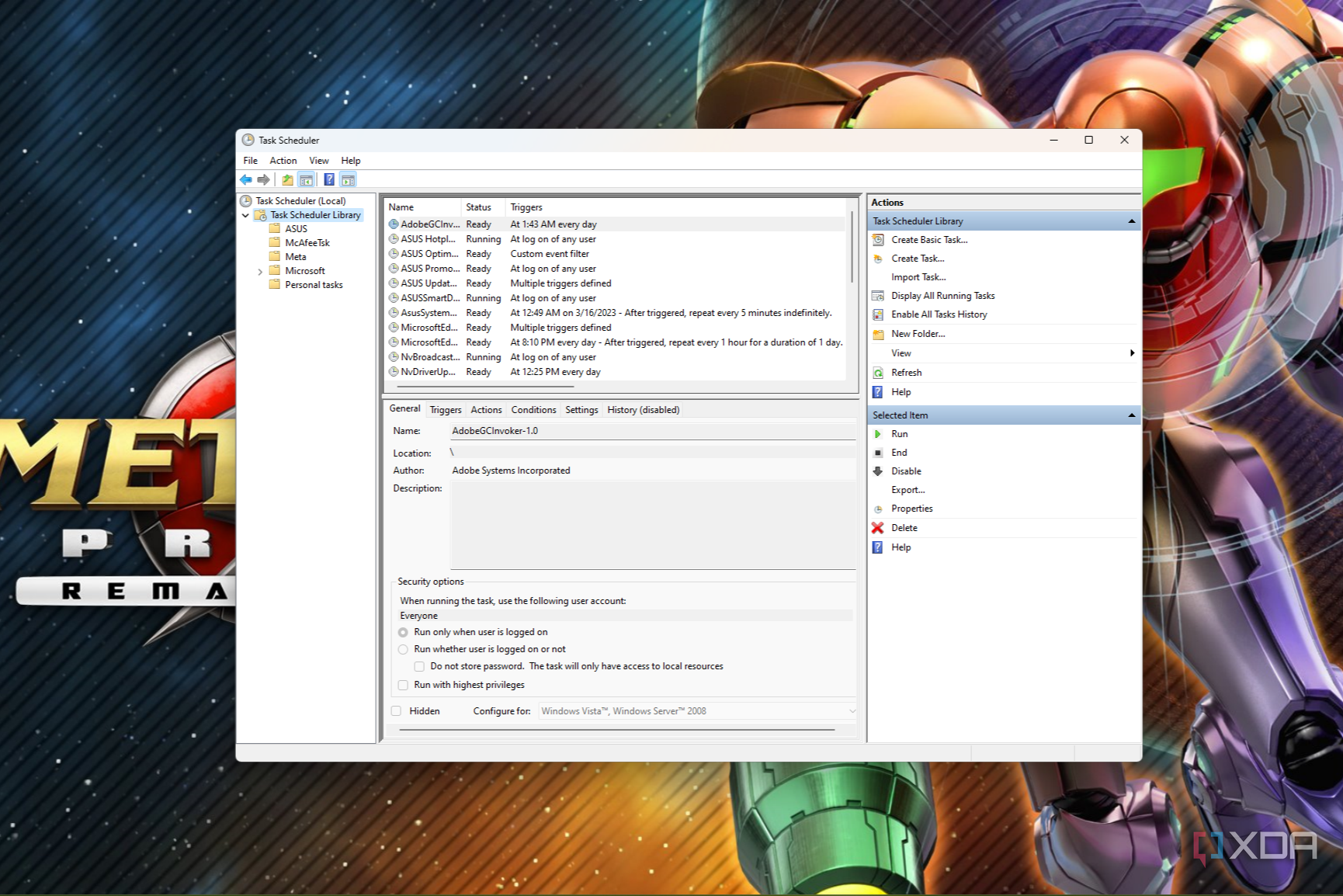Screen dimensions: 1343x896
Task: Click Disable under Selected Item
Action: point(905,471)
